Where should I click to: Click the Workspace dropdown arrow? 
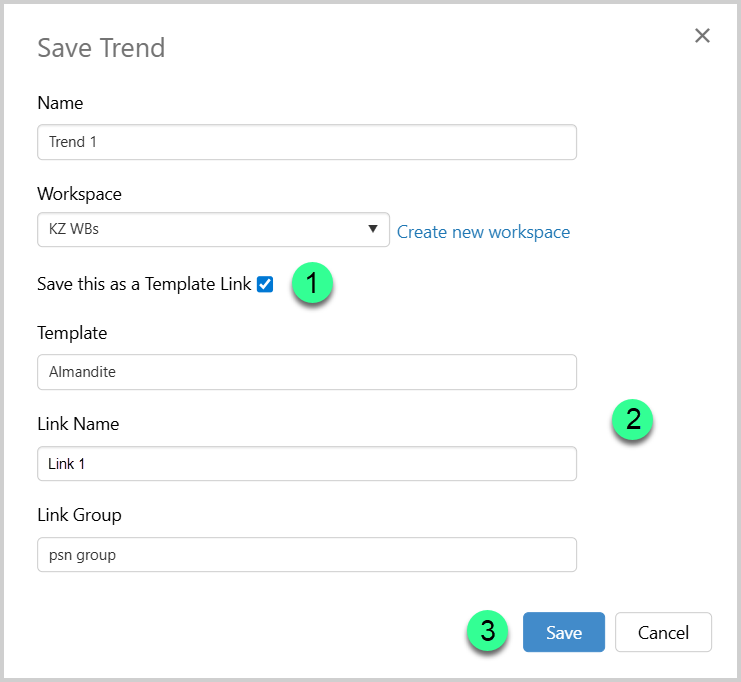pyautogui.click(x=373, y=229)
